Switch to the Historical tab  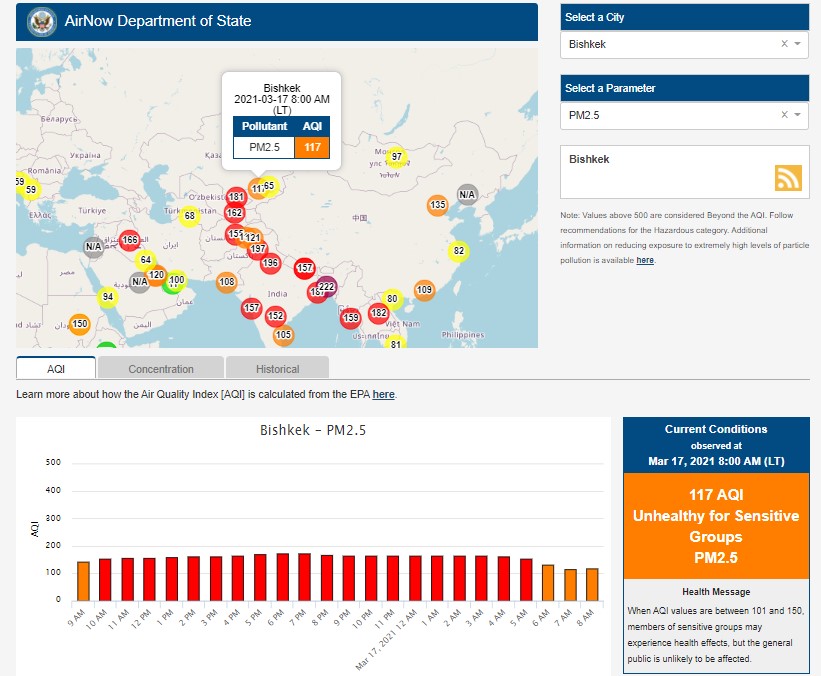click(277, 369)
